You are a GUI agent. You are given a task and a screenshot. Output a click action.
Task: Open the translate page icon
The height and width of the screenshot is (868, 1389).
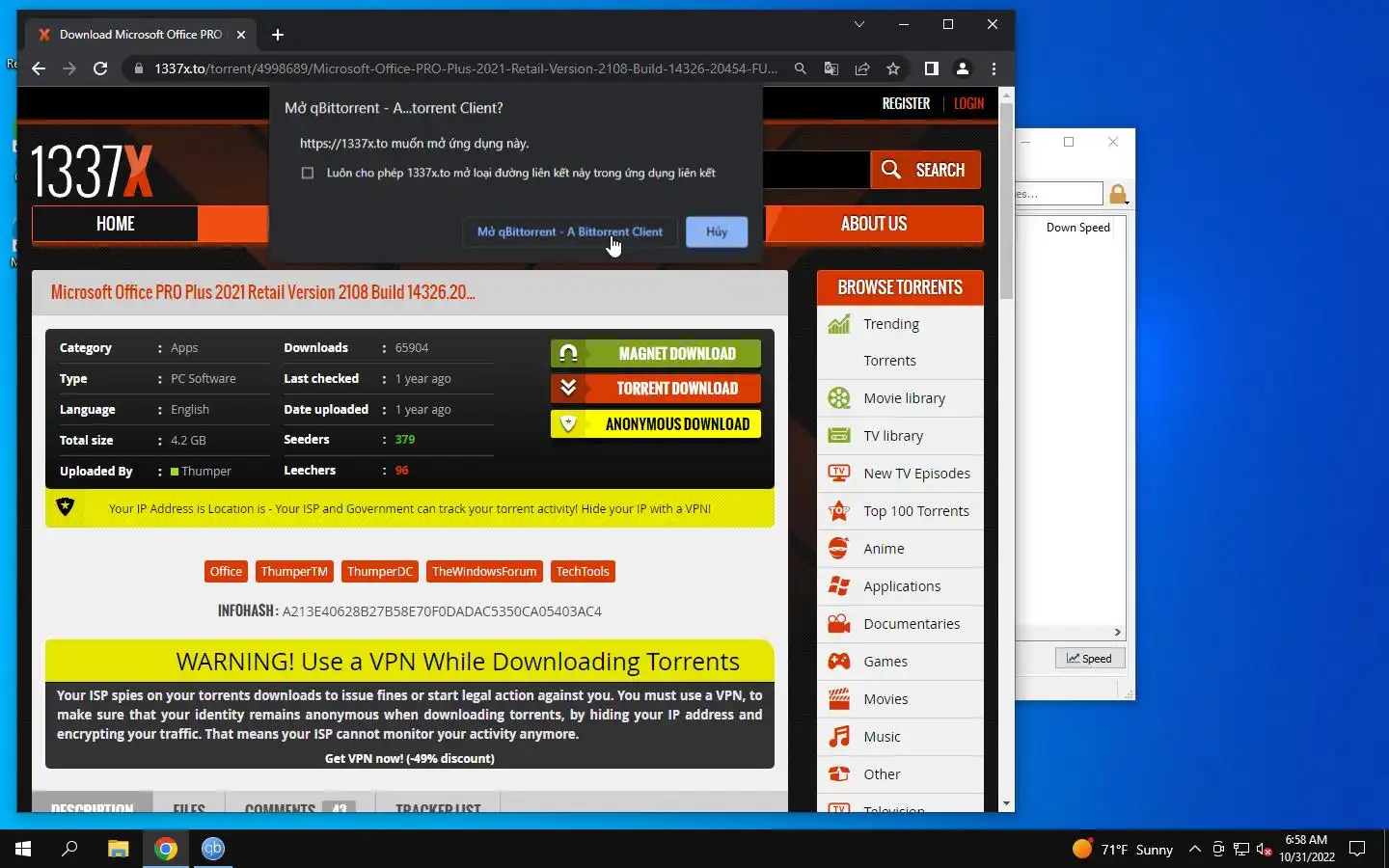coord(831,68)
